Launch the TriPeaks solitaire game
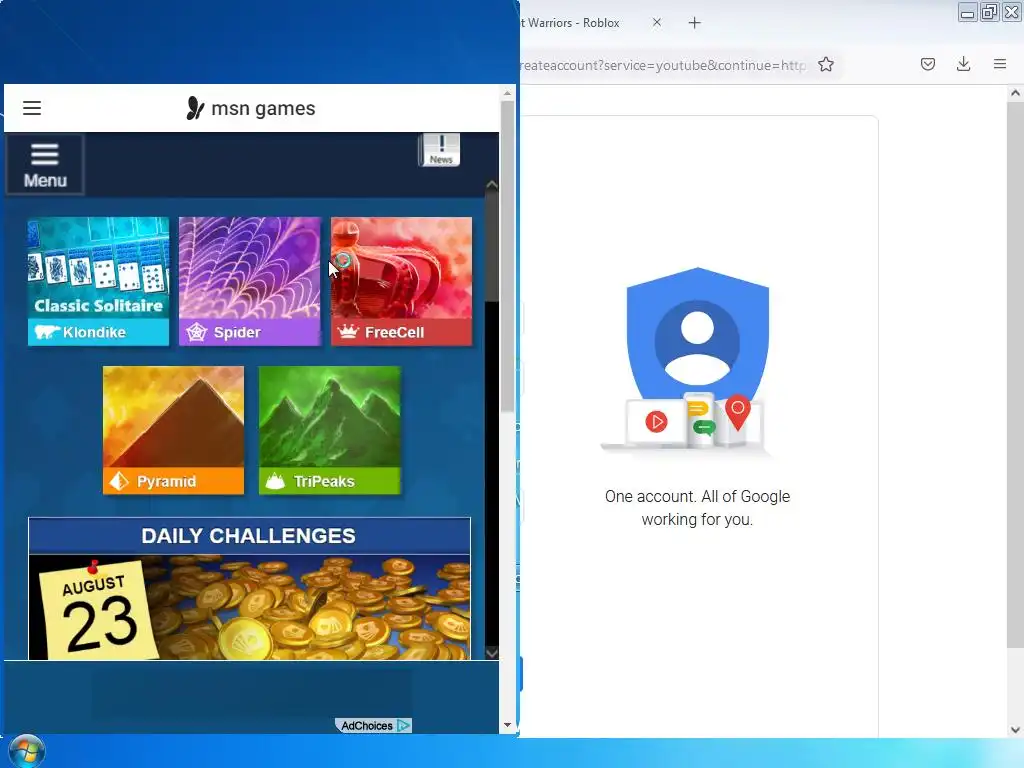This screenshot has width=1024, height=768. point(330,430)
